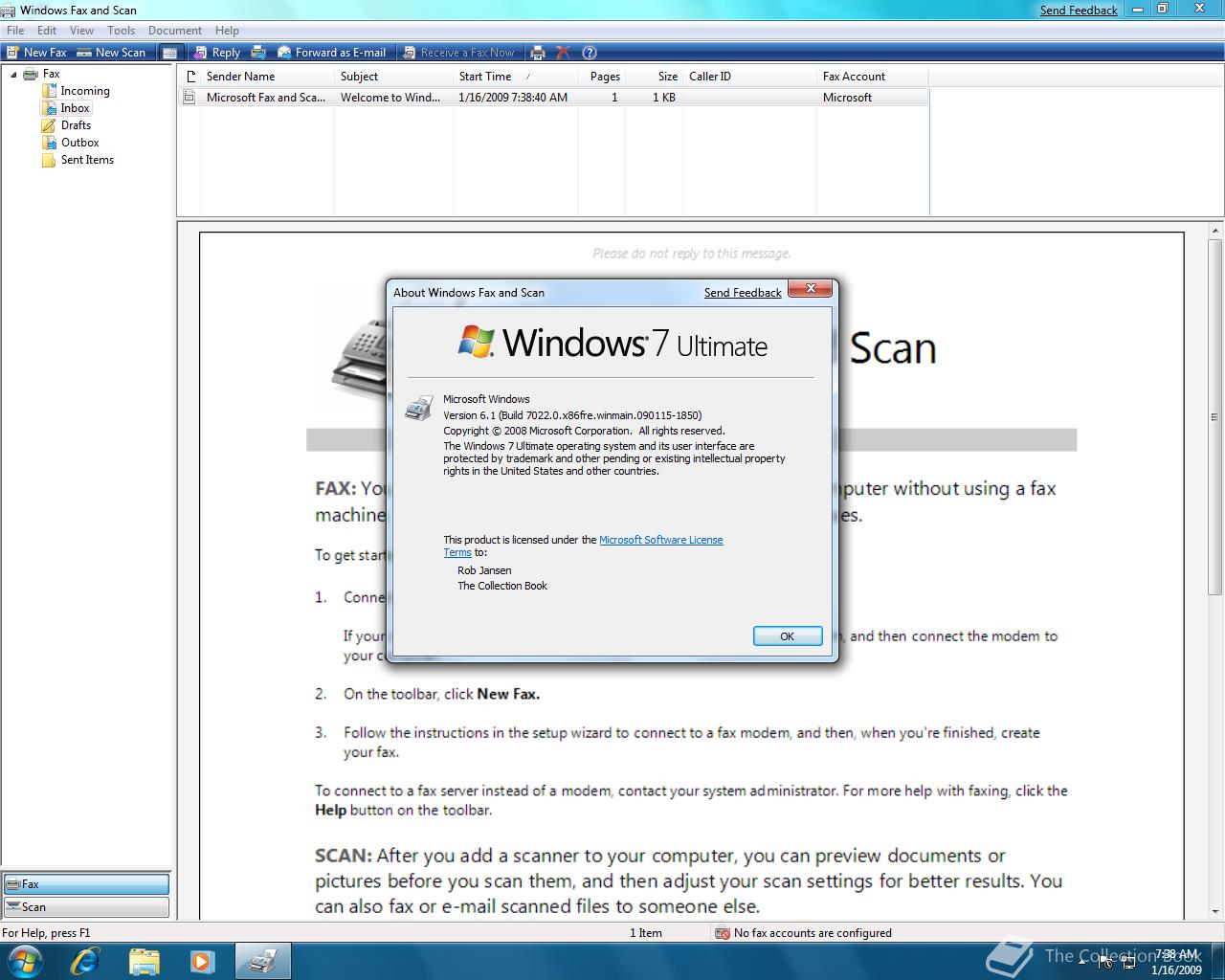Open the View menu
The height and width of the screenshot is (980, 1225).
coord(81,31)
